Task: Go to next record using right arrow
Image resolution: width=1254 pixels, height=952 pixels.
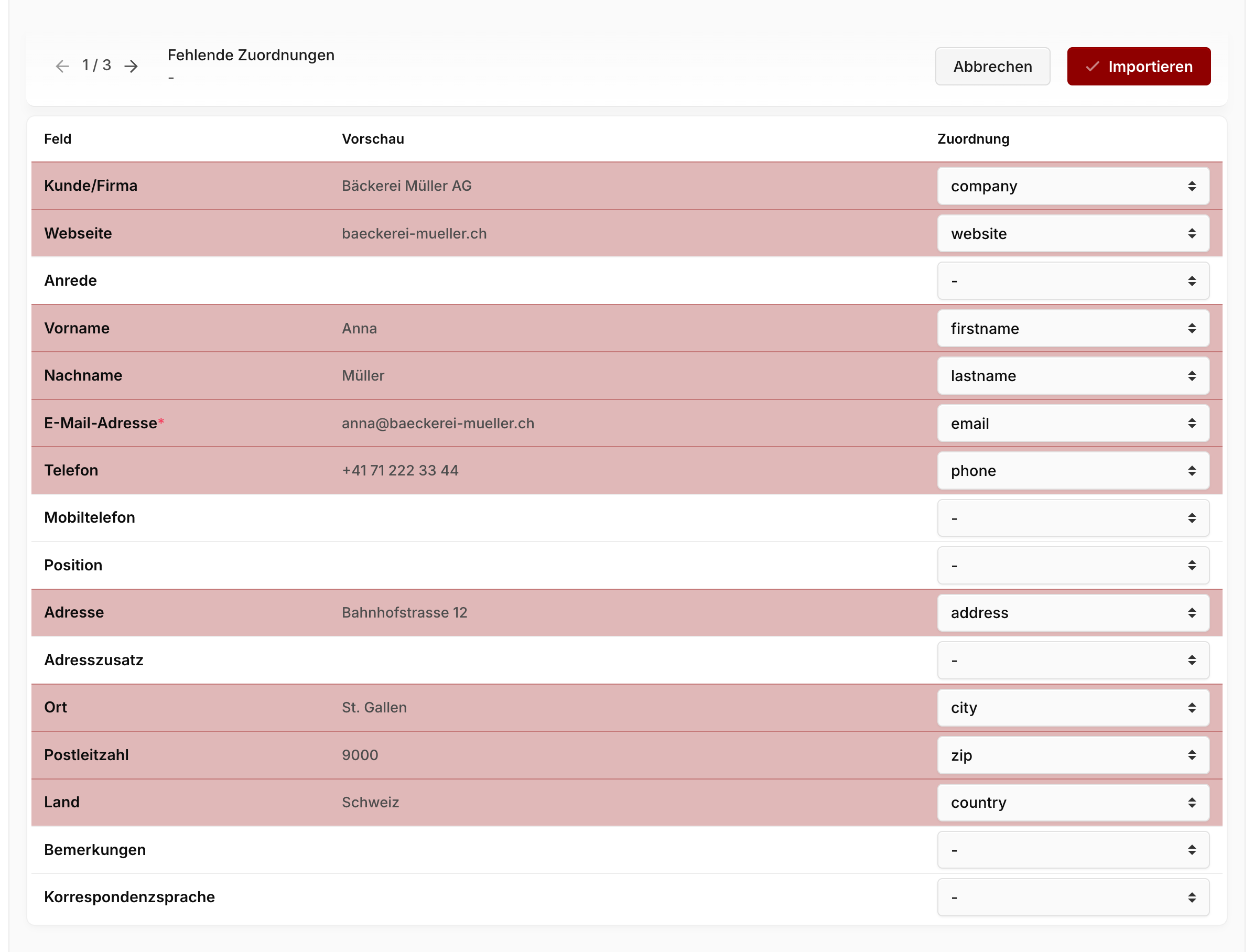Action: (x=131, y=67)
